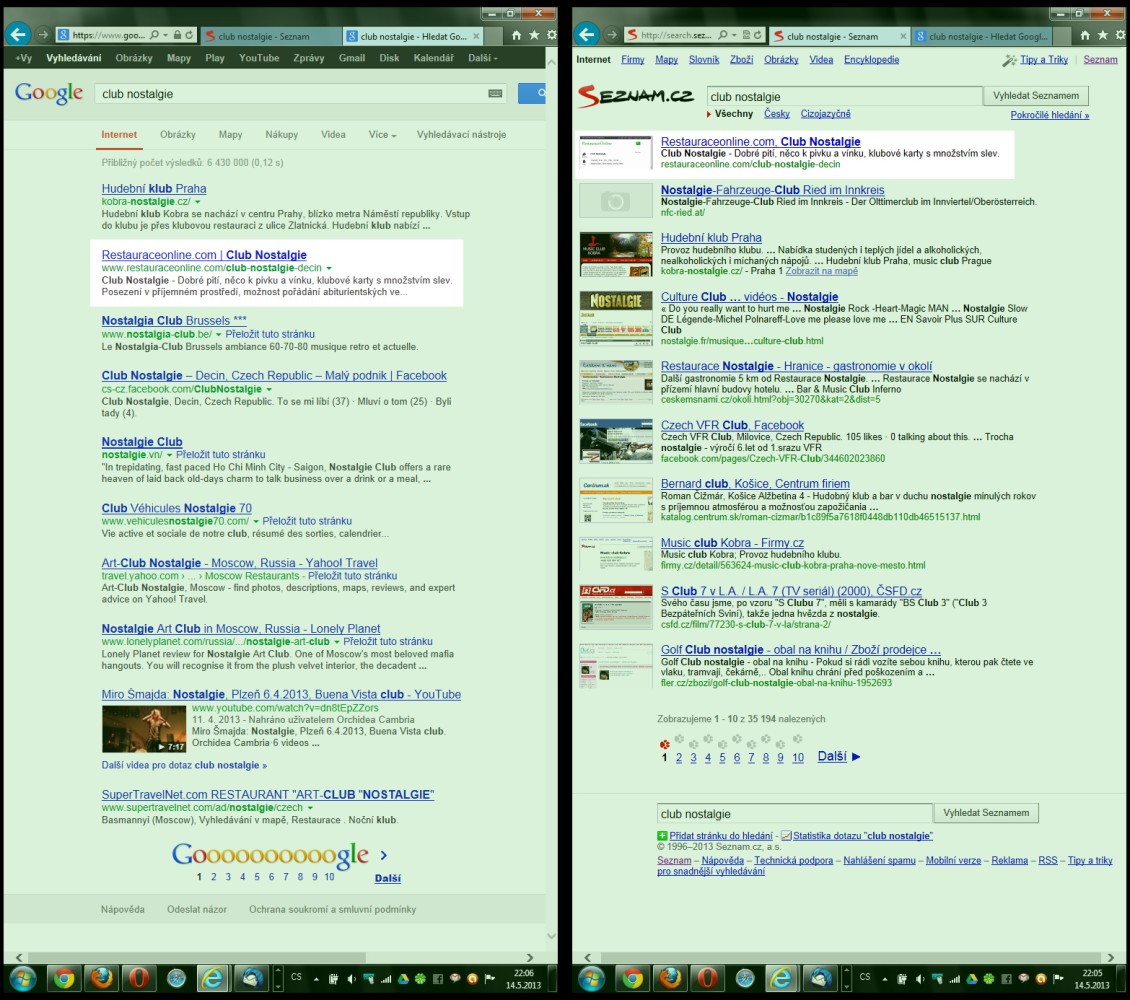
Task: Go to Google results page 2
Action: [213, 877]
